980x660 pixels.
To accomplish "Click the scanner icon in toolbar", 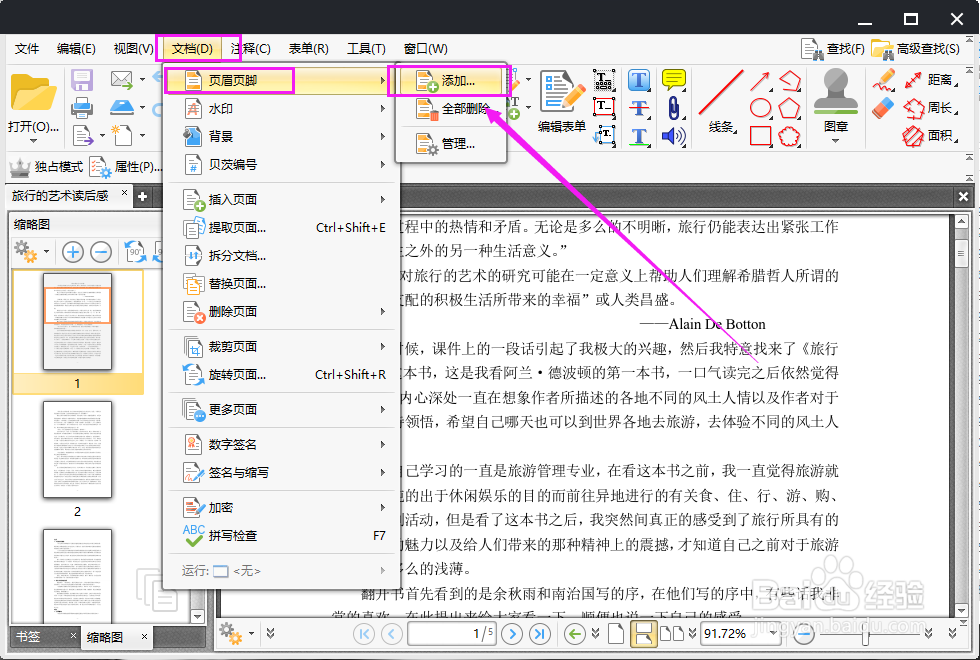I will [x=122, y=107].
